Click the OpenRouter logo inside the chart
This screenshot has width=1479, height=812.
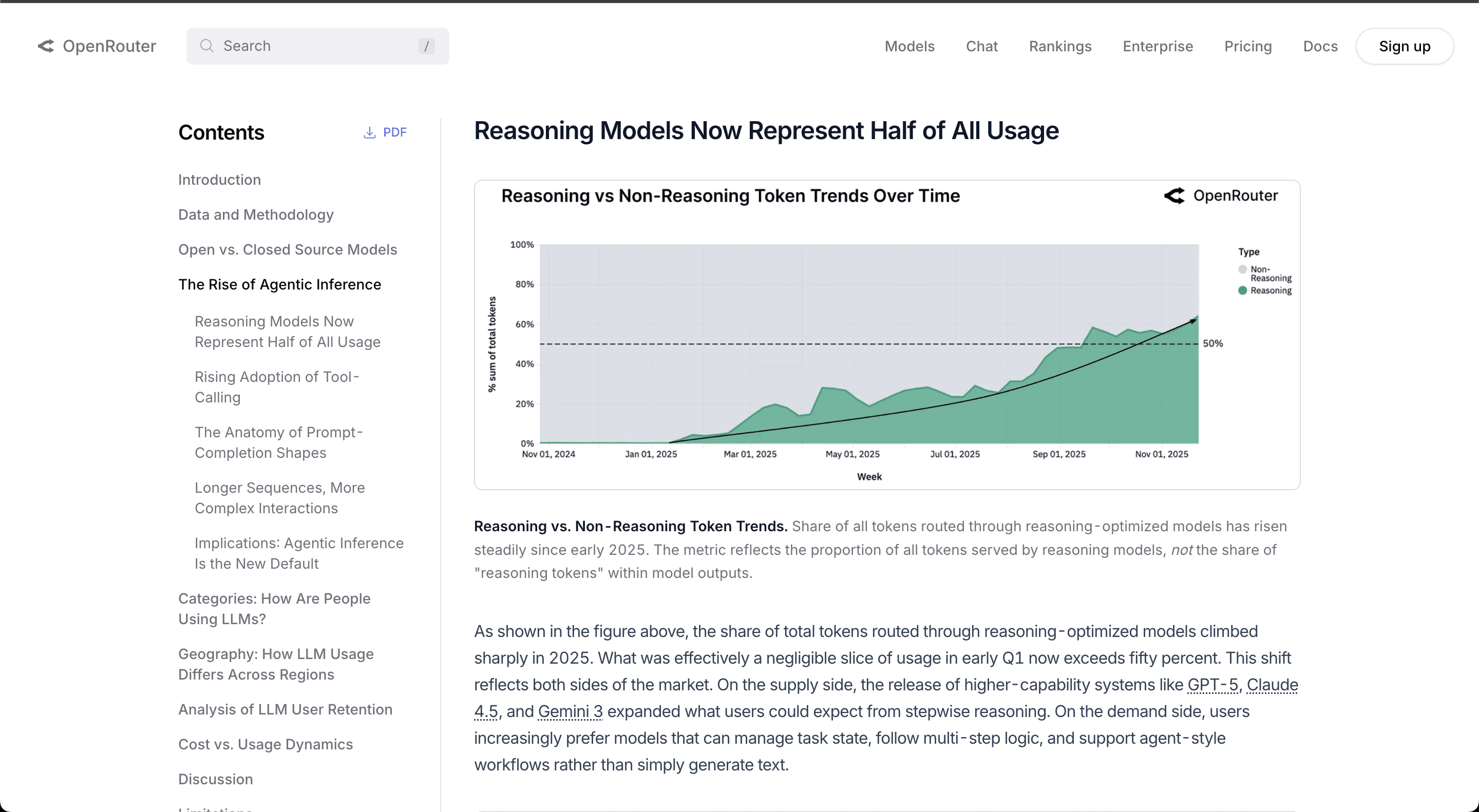(1174, 196)
